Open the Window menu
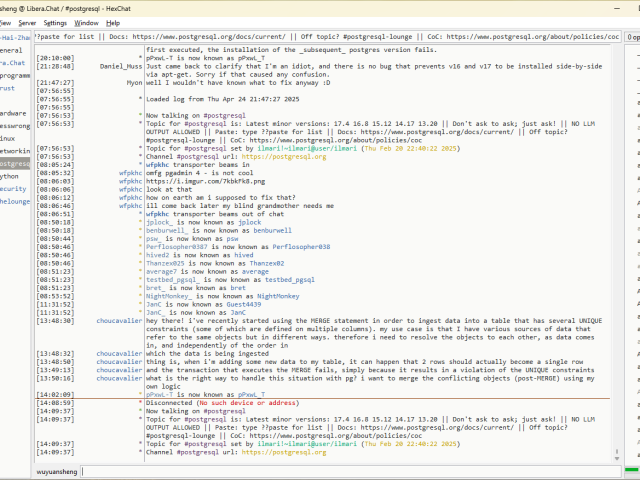This screenshot has width=640, height=480. point(87,22)
